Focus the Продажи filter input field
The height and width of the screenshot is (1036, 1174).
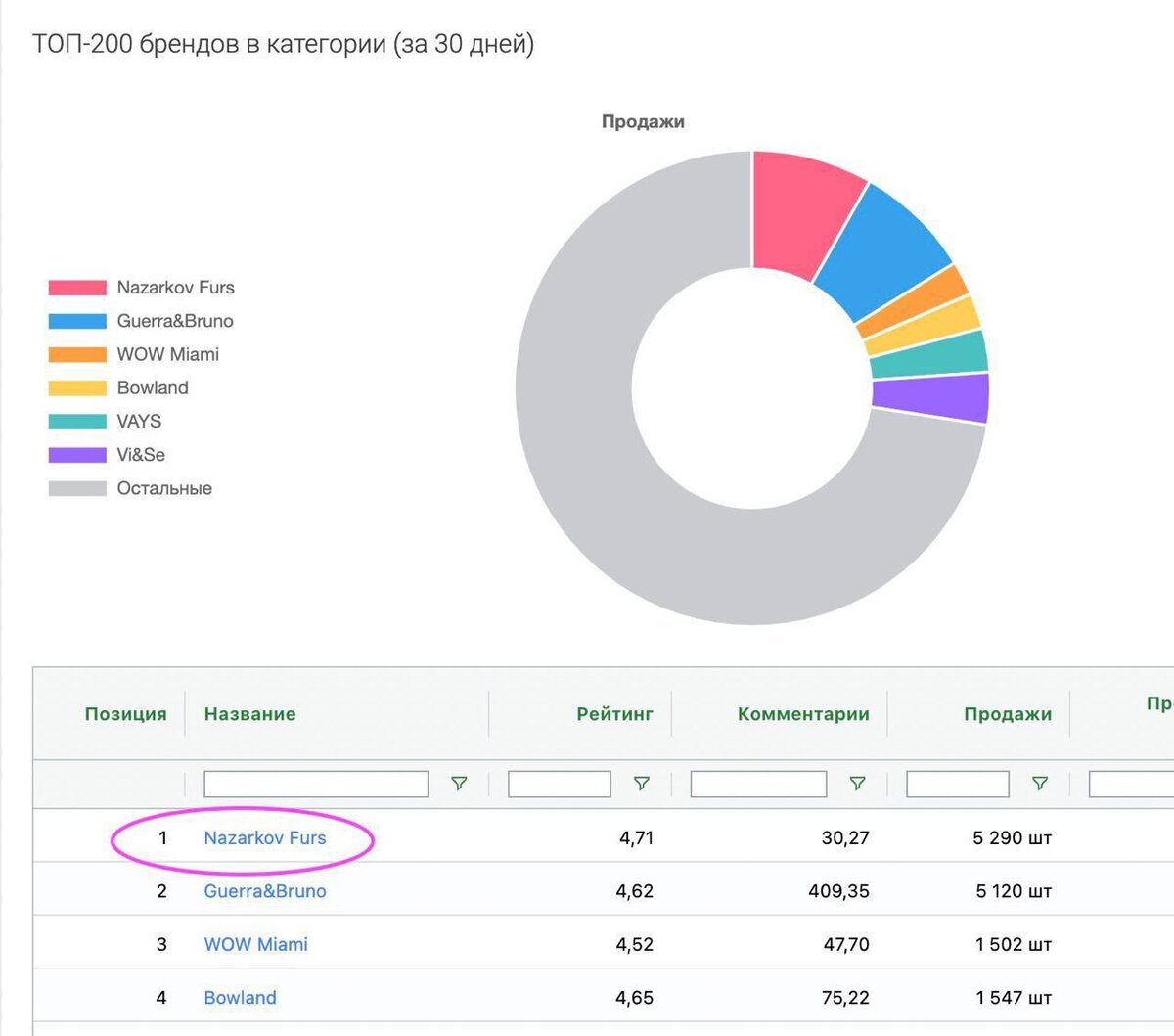point(958,784)
